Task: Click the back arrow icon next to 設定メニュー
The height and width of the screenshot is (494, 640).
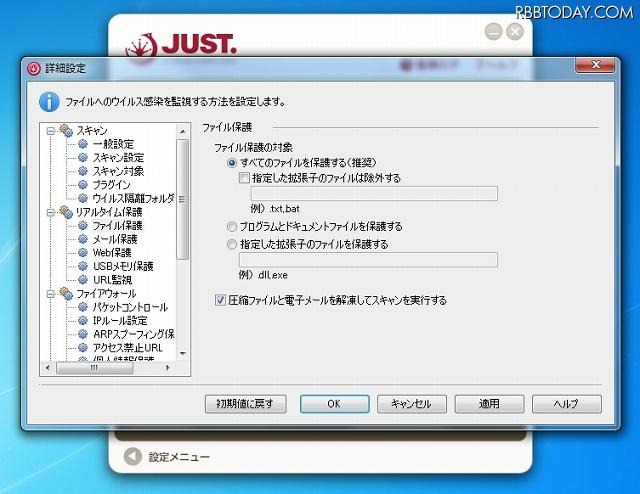Action: pos(132,456)
